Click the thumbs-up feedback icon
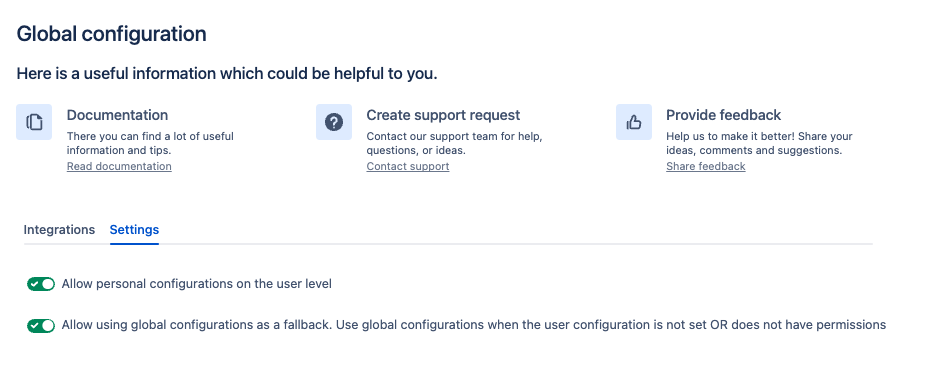The height and width of the screenshot is (391, 940). pos(634,122)
